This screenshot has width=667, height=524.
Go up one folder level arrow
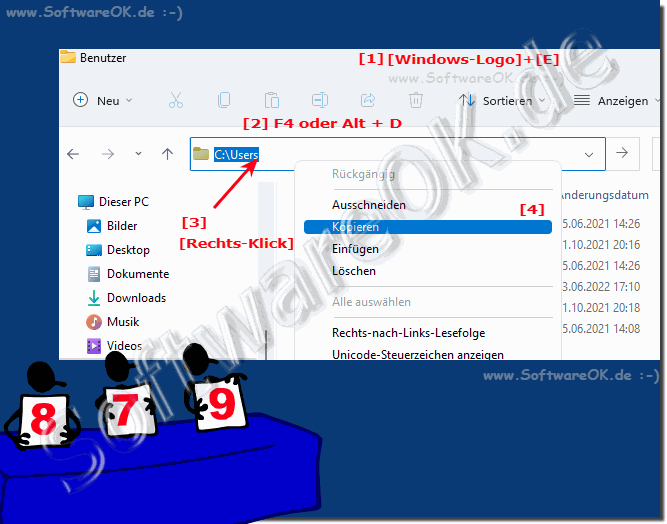168,154
